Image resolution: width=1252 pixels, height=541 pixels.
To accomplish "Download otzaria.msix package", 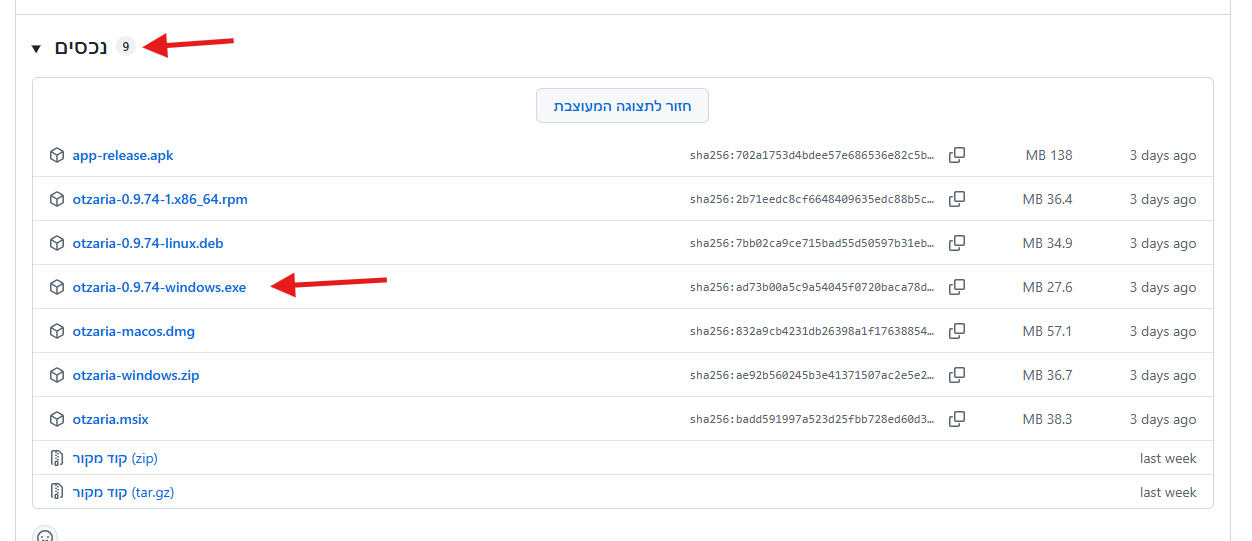I will coord(110,419).
